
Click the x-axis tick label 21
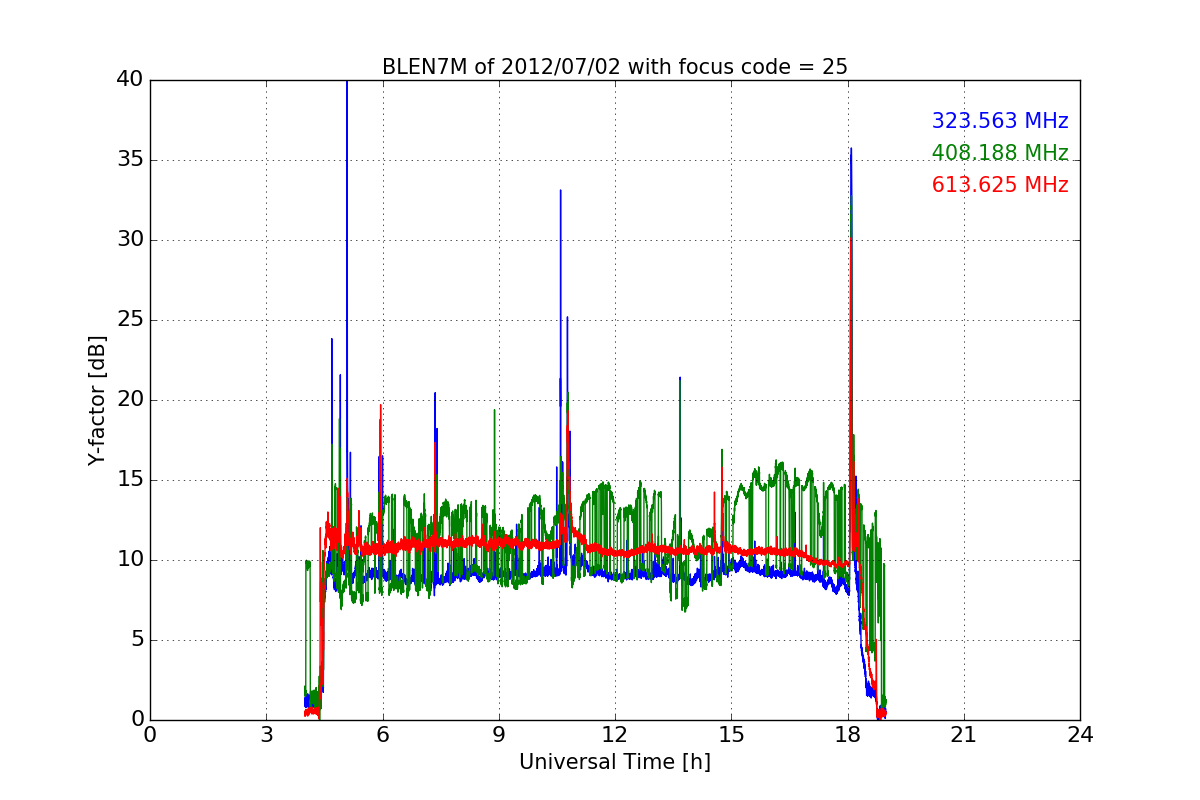(964, 735)
